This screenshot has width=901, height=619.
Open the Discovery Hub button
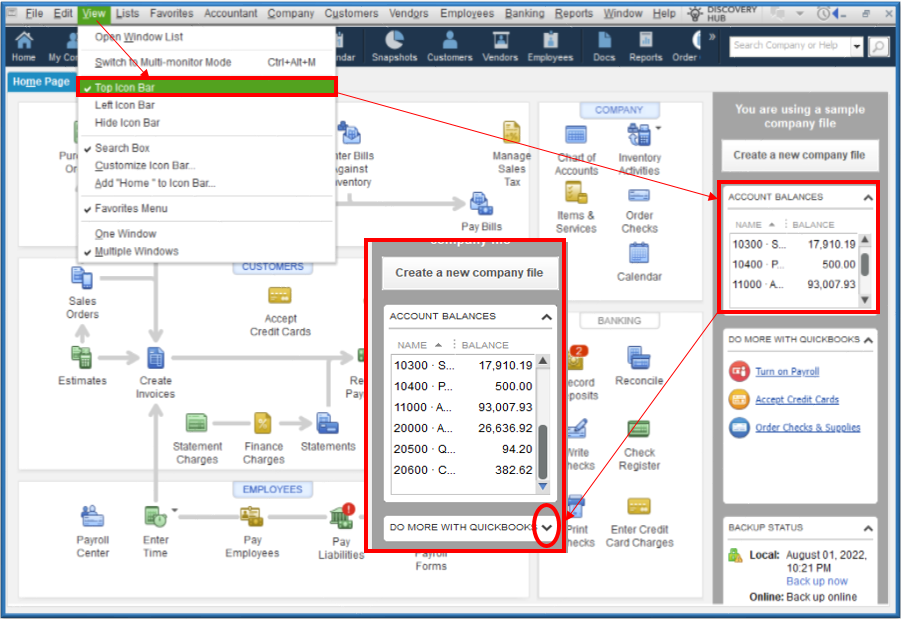[722, 13]
